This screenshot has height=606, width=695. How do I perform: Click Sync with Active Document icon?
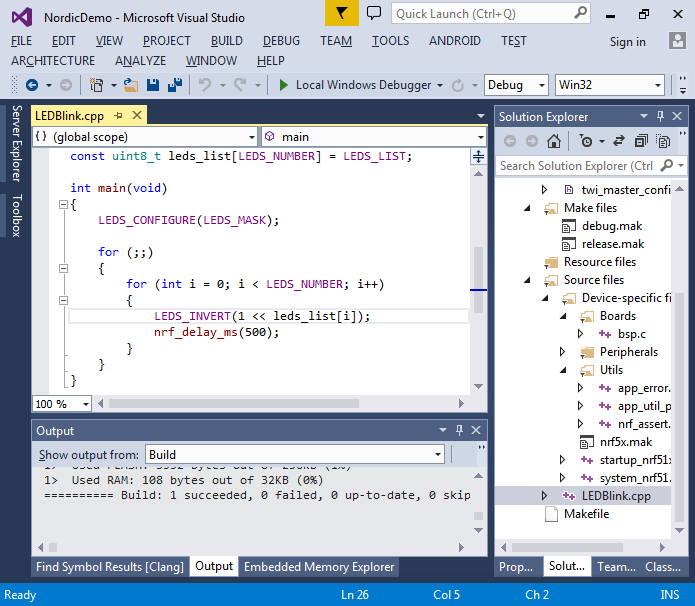(619, 141)
